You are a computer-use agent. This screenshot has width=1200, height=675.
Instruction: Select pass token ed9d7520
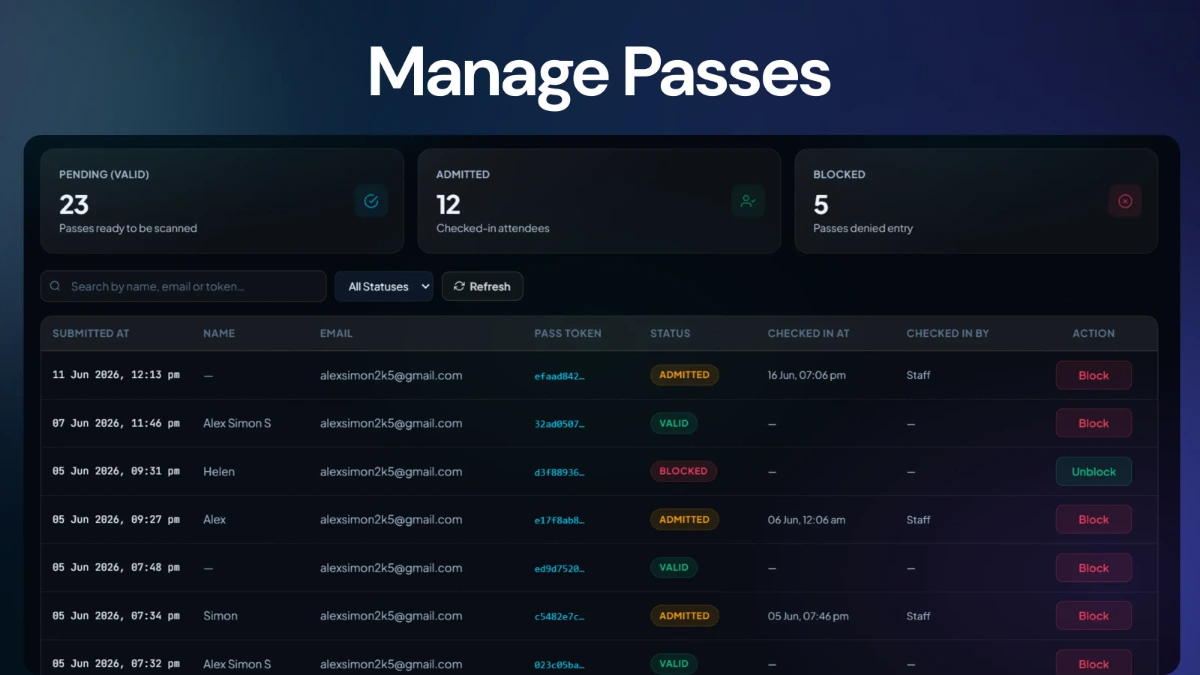(560, 568)
